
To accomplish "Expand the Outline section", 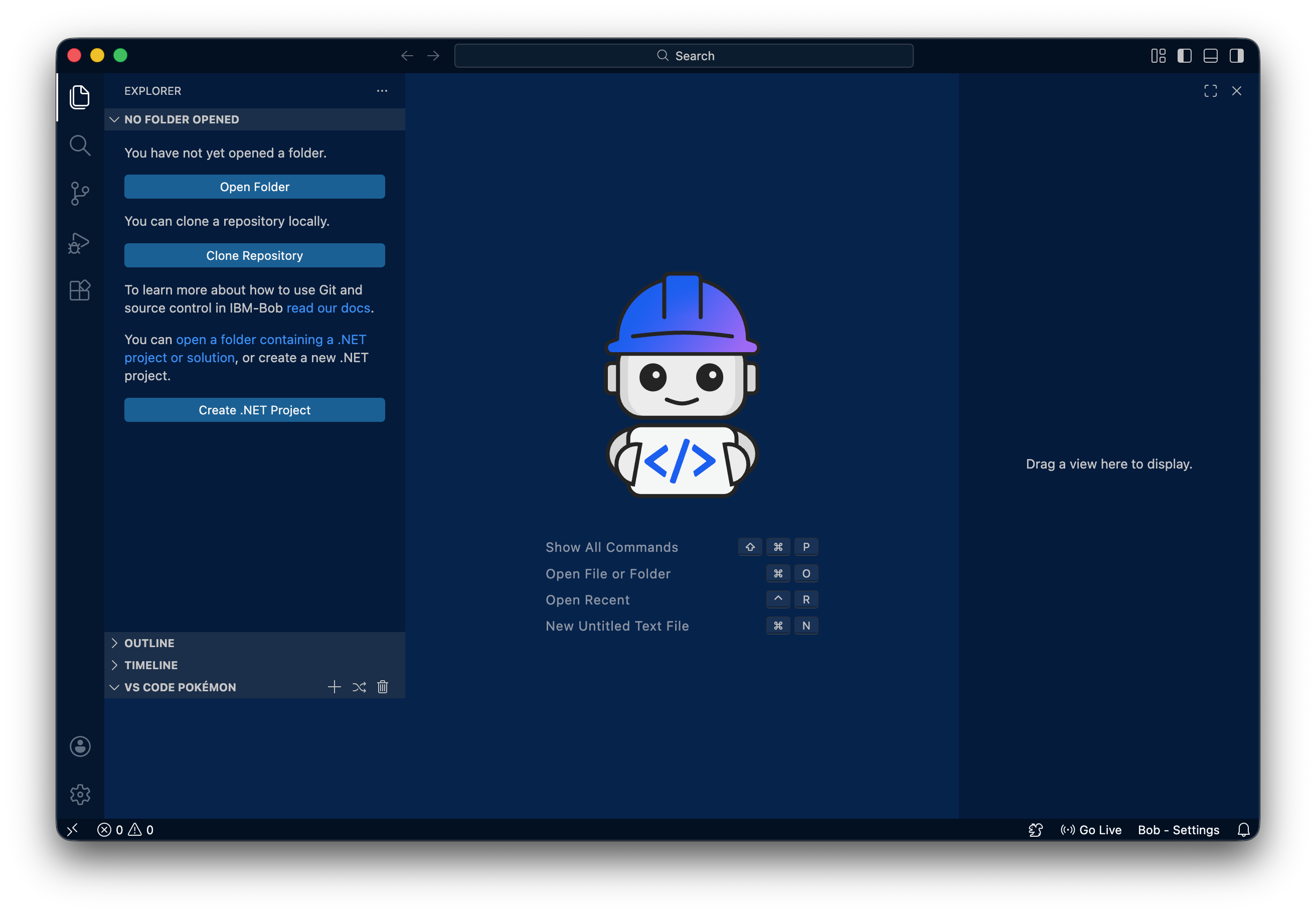I will (x=149, y=643).
